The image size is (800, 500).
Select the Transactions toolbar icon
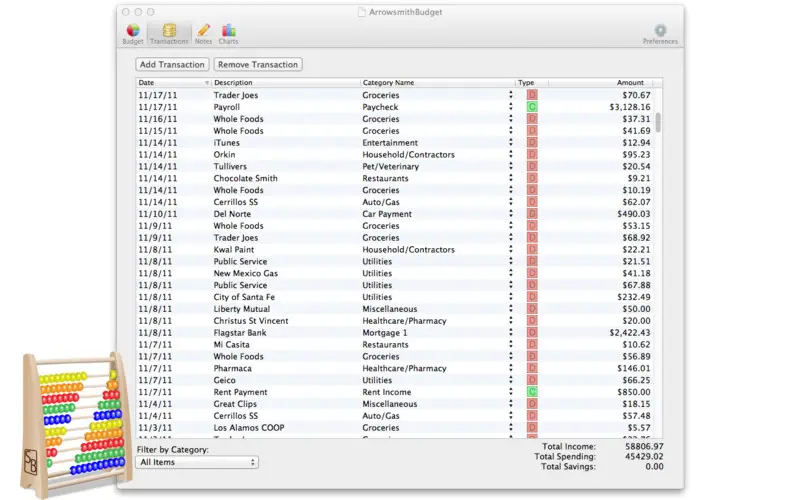point(169,34)
